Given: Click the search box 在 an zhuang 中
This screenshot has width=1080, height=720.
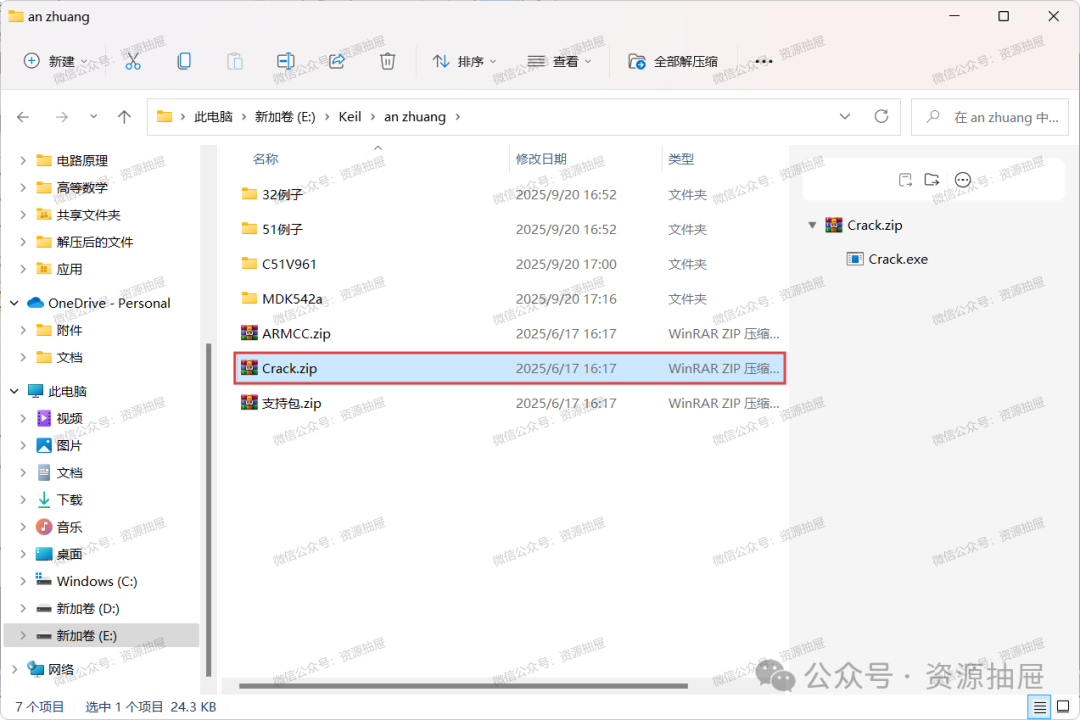Looking at the screenshot, I should coord(990,117).
